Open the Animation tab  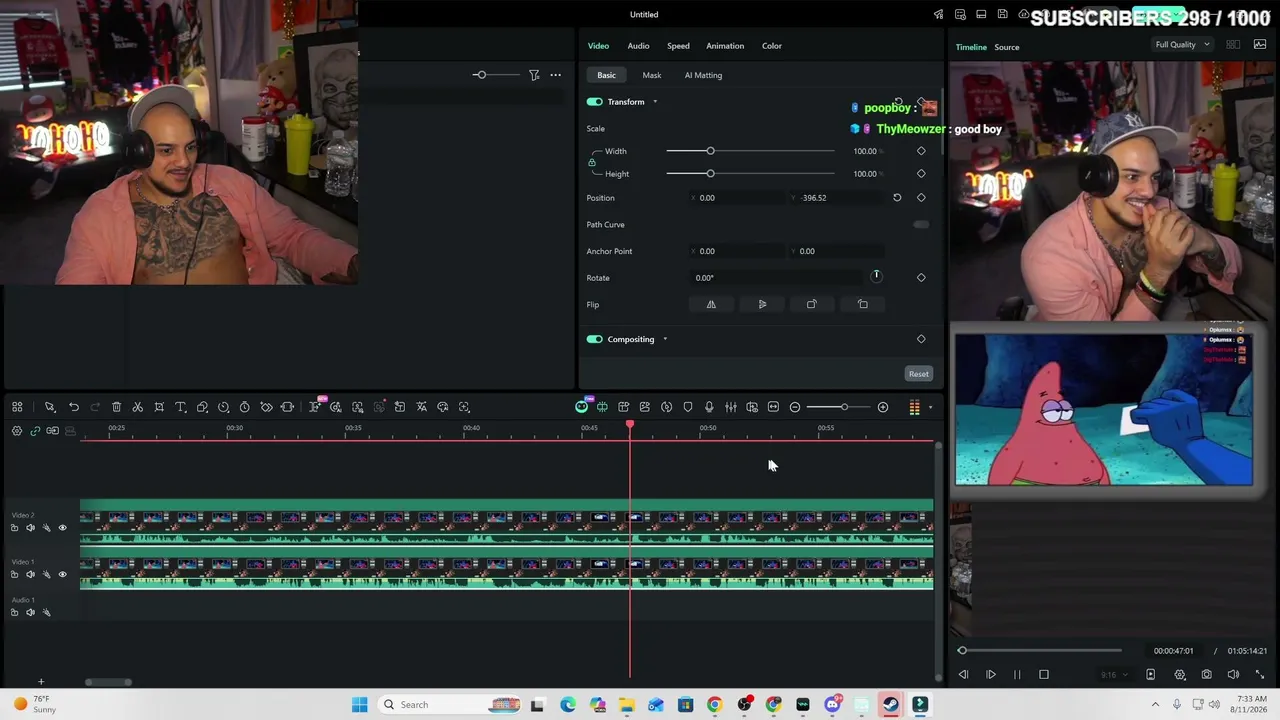[725, 46]
